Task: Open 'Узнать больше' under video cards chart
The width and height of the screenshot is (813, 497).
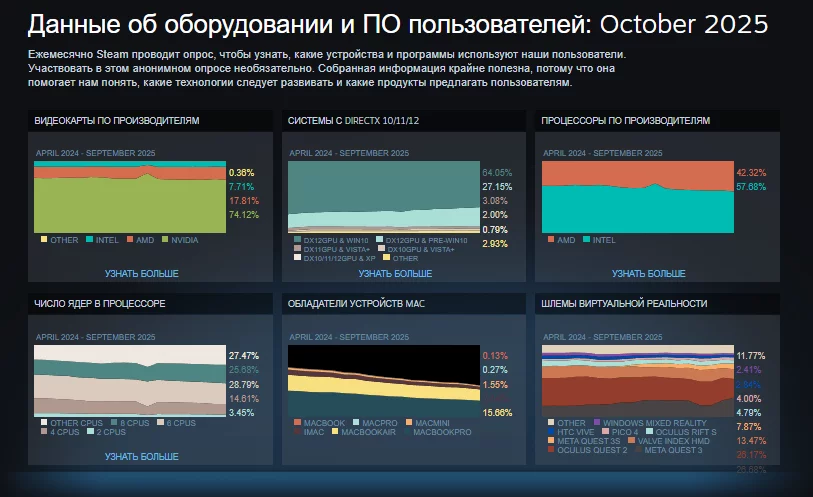Action: (x=142, y=273)
